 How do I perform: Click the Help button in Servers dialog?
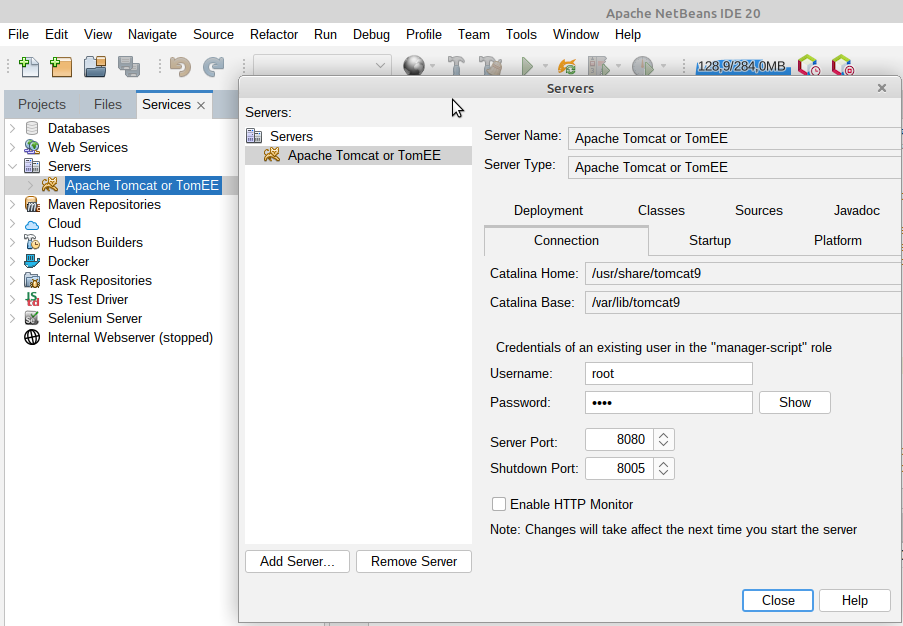[x=855, y=601]
